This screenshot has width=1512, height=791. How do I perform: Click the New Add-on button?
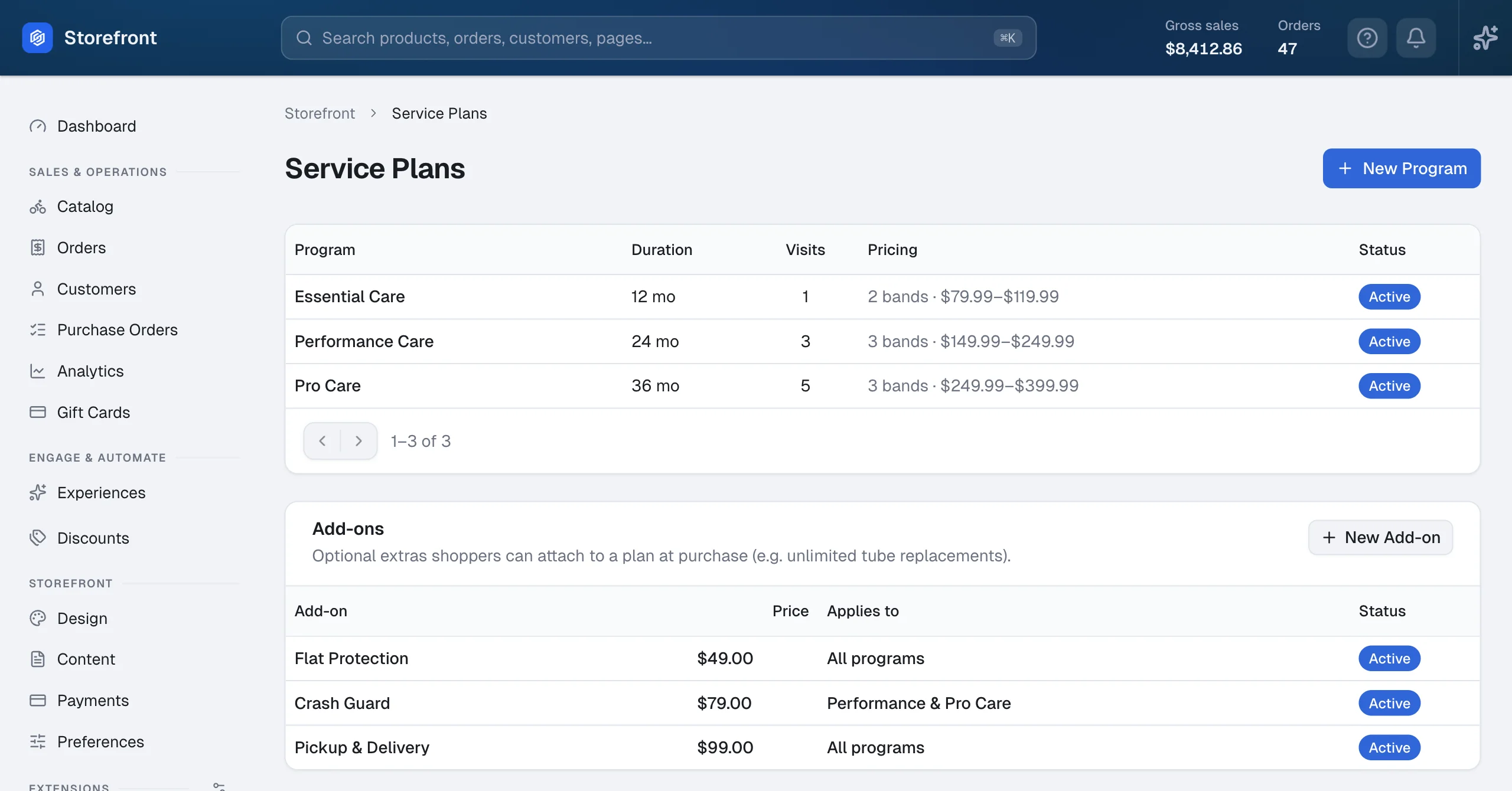tap(1380, 538)
